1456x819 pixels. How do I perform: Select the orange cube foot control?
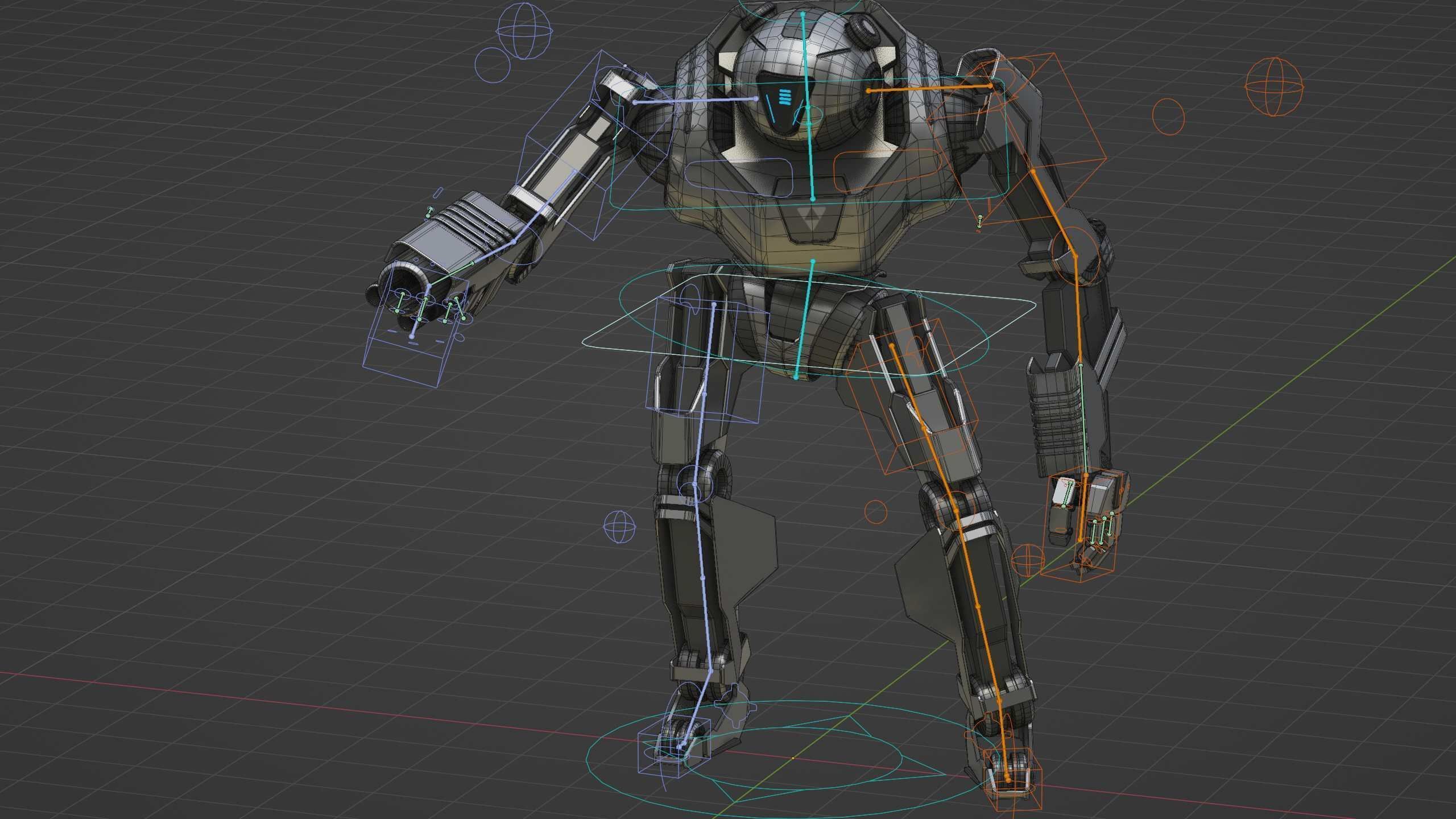(1012, 780)
